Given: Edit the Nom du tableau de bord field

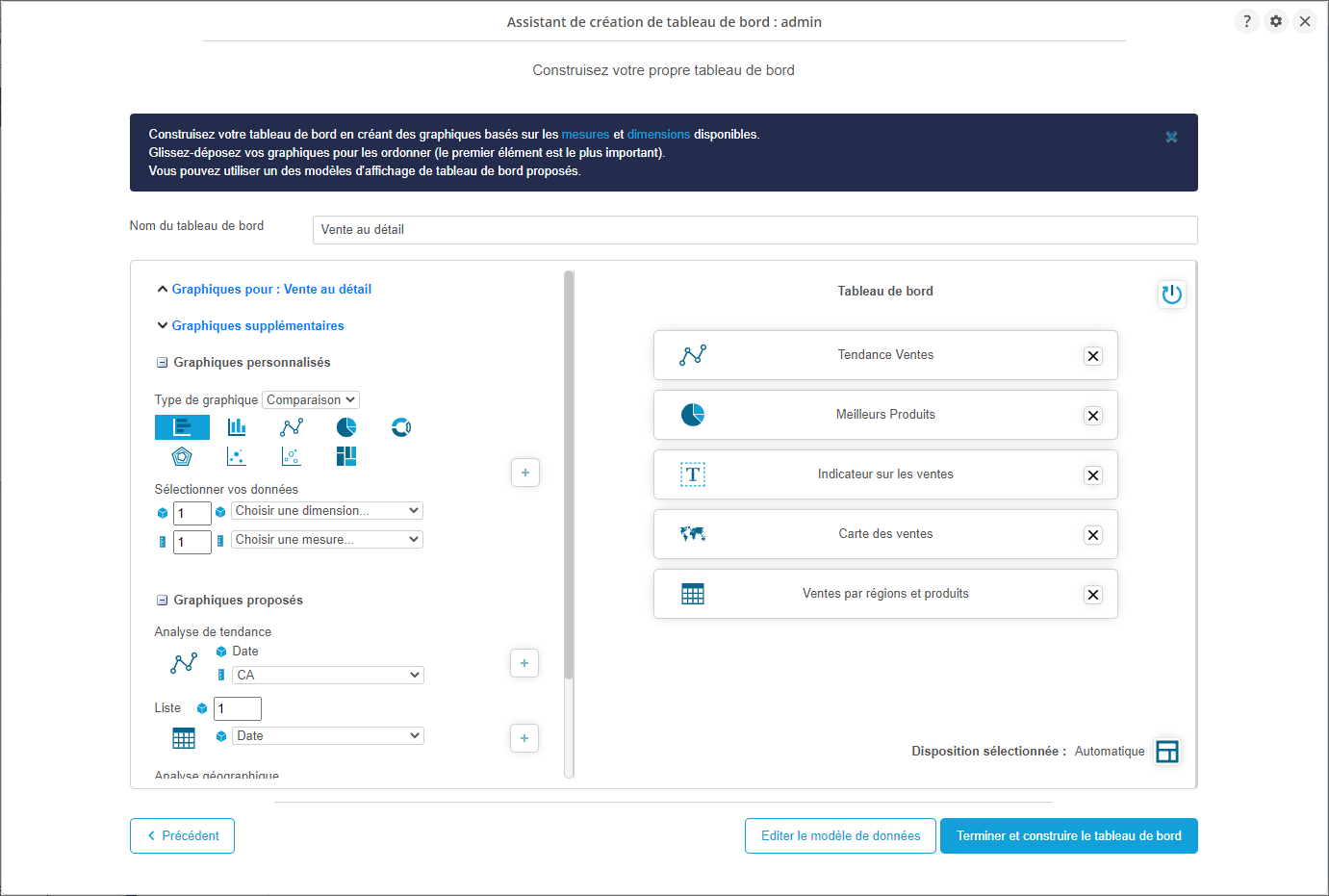Looking at the screenshot, I should [755, 230].
